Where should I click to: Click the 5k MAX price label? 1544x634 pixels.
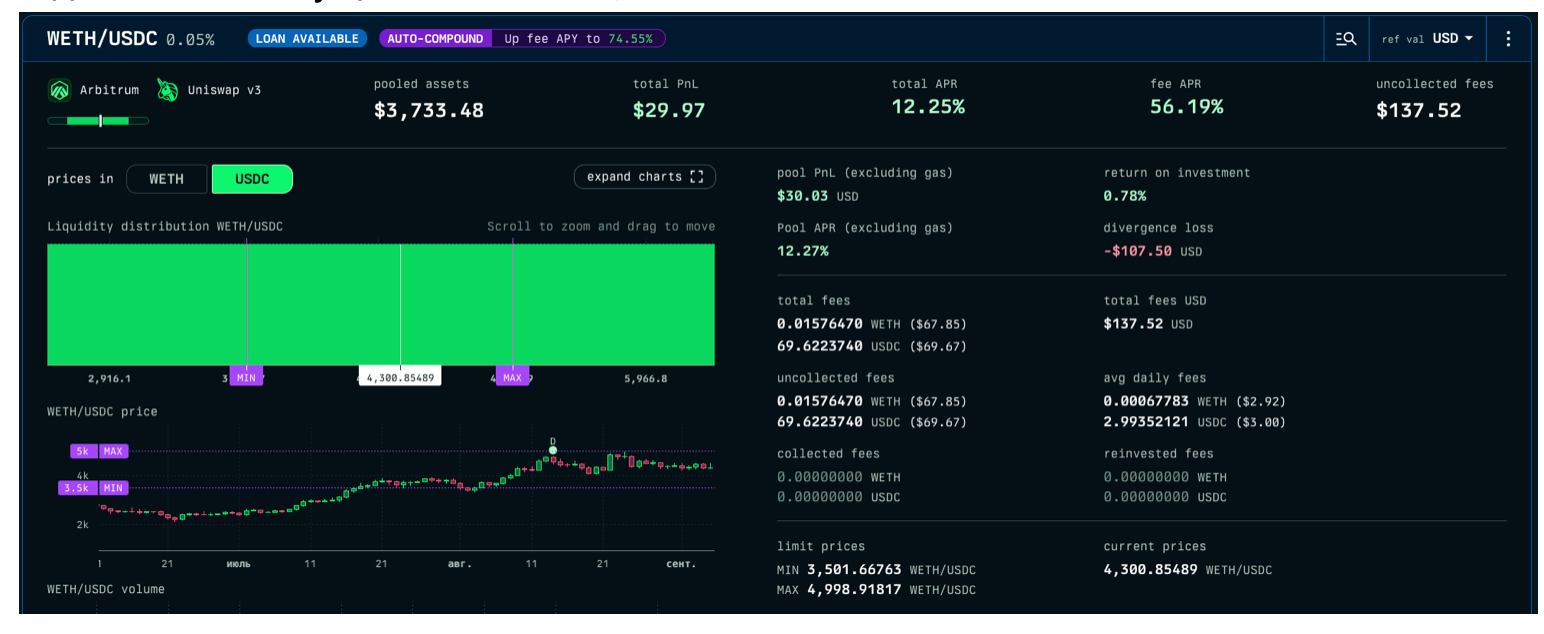[x=99, y=451]
